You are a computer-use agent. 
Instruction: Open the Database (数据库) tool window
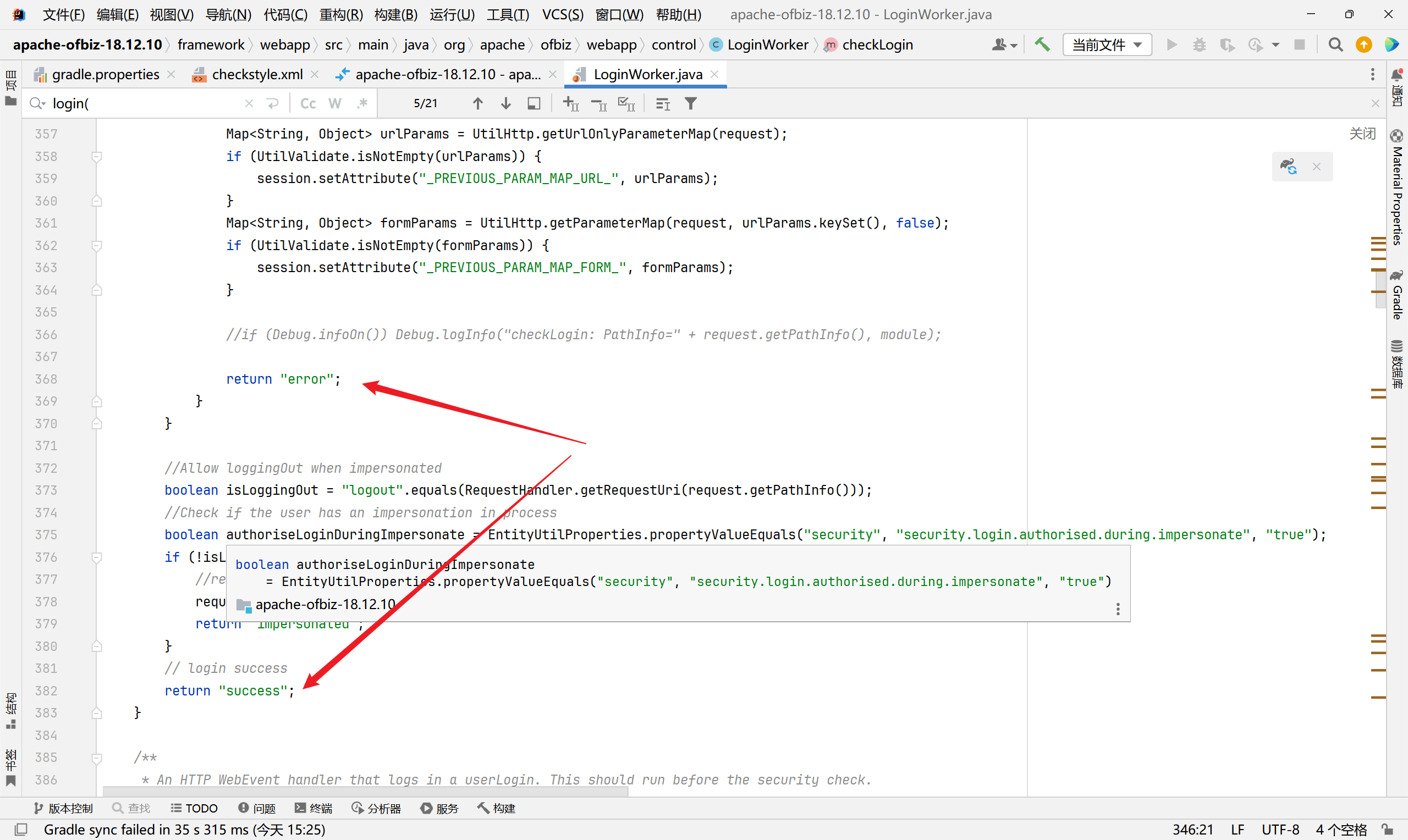pyautogui.click(x=1397, y=364)
